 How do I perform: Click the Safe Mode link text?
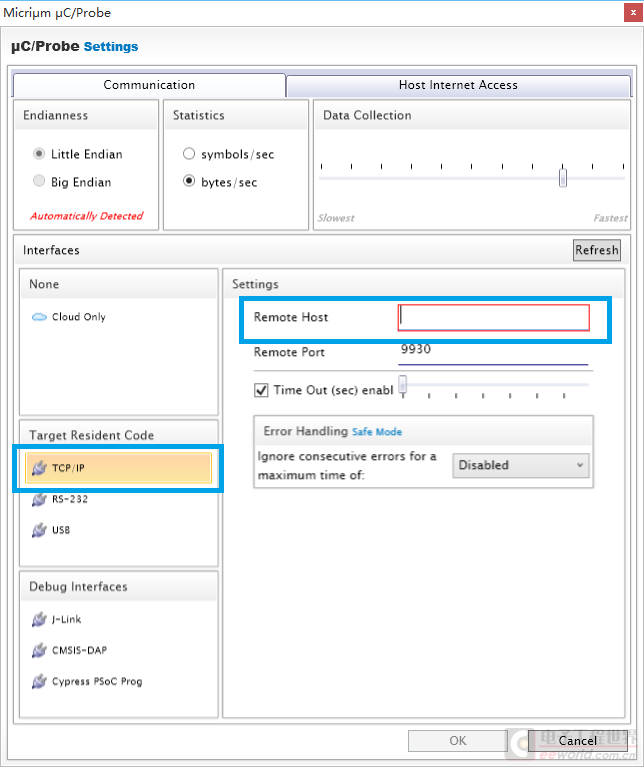377,432
